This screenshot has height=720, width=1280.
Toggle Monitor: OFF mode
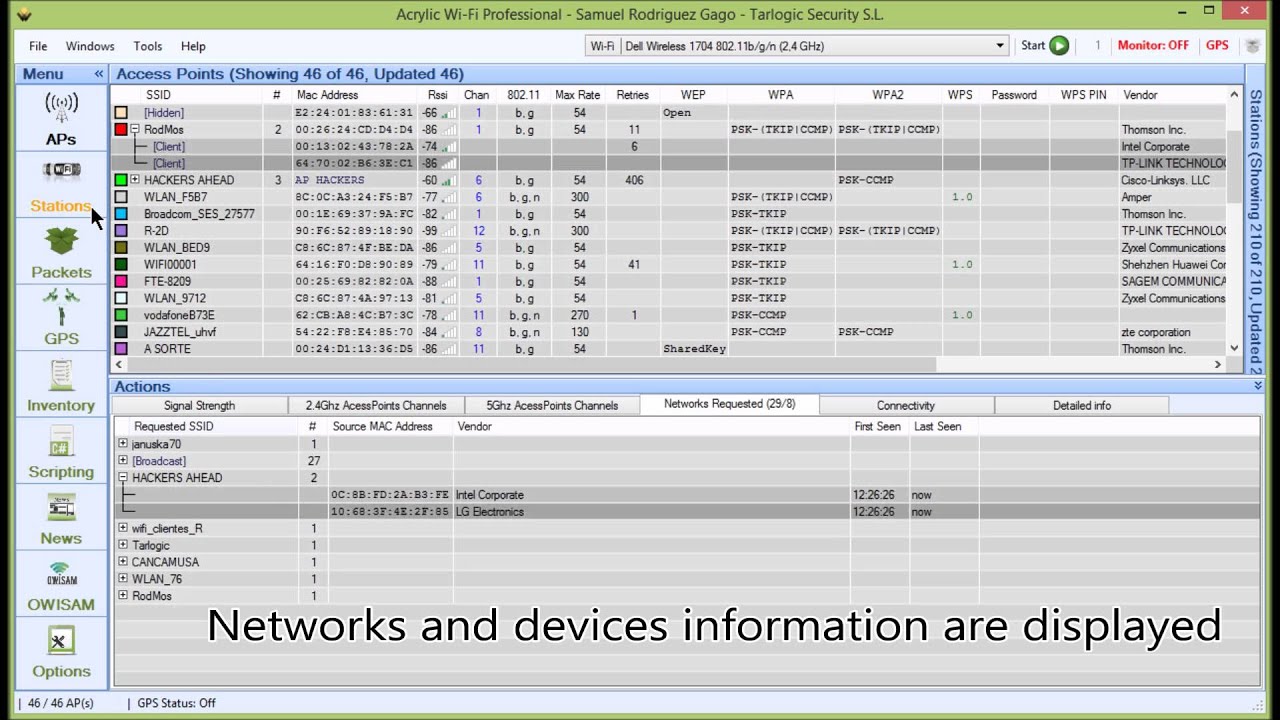1153,46
